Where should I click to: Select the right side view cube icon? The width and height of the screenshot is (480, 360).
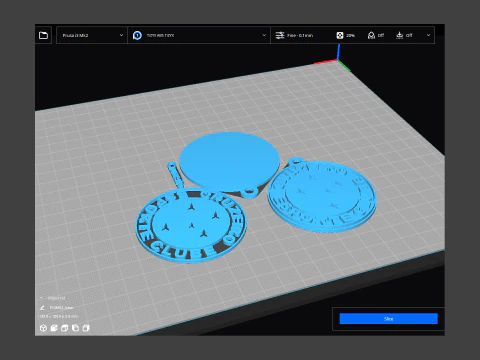(x=86, y=328)
